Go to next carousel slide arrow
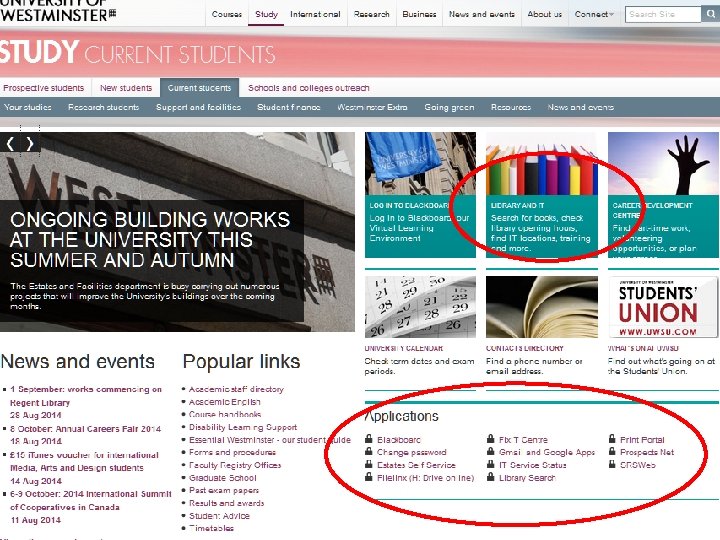The height and width of the screenshot is (540, 720). pos(30,144)
